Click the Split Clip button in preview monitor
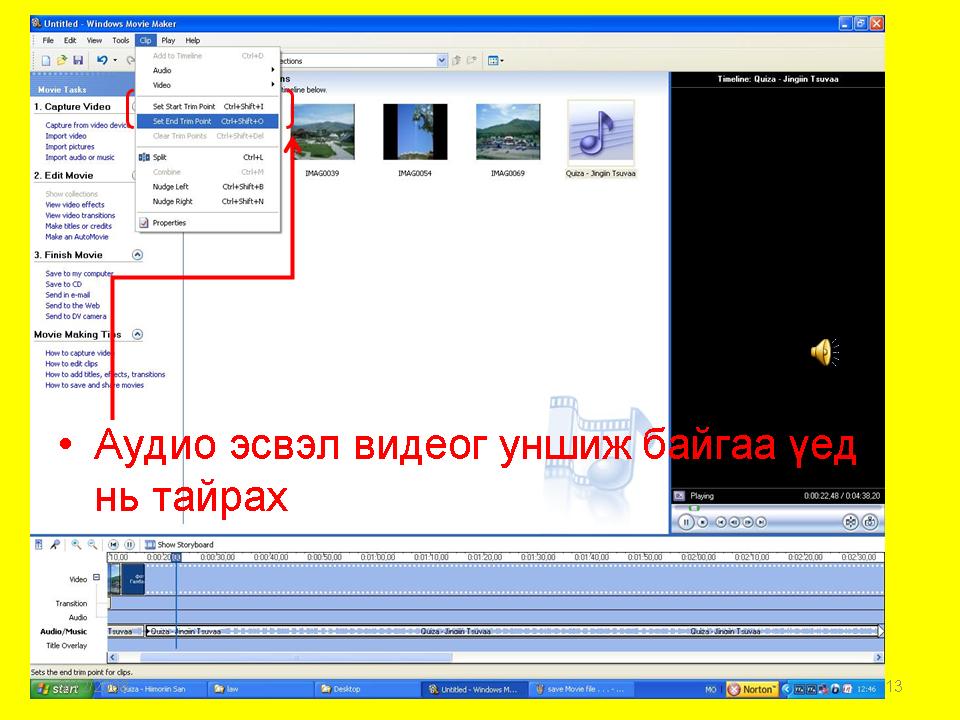 tap(850, 521)
